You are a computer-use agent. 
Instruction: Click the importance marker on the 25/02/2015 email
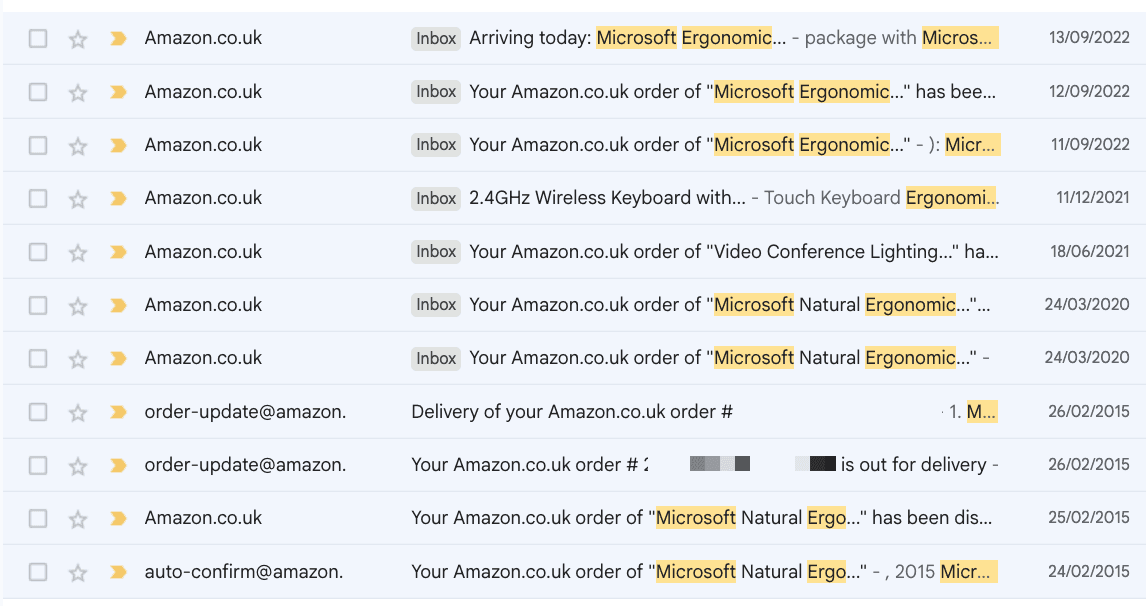[x=117, y=518]
